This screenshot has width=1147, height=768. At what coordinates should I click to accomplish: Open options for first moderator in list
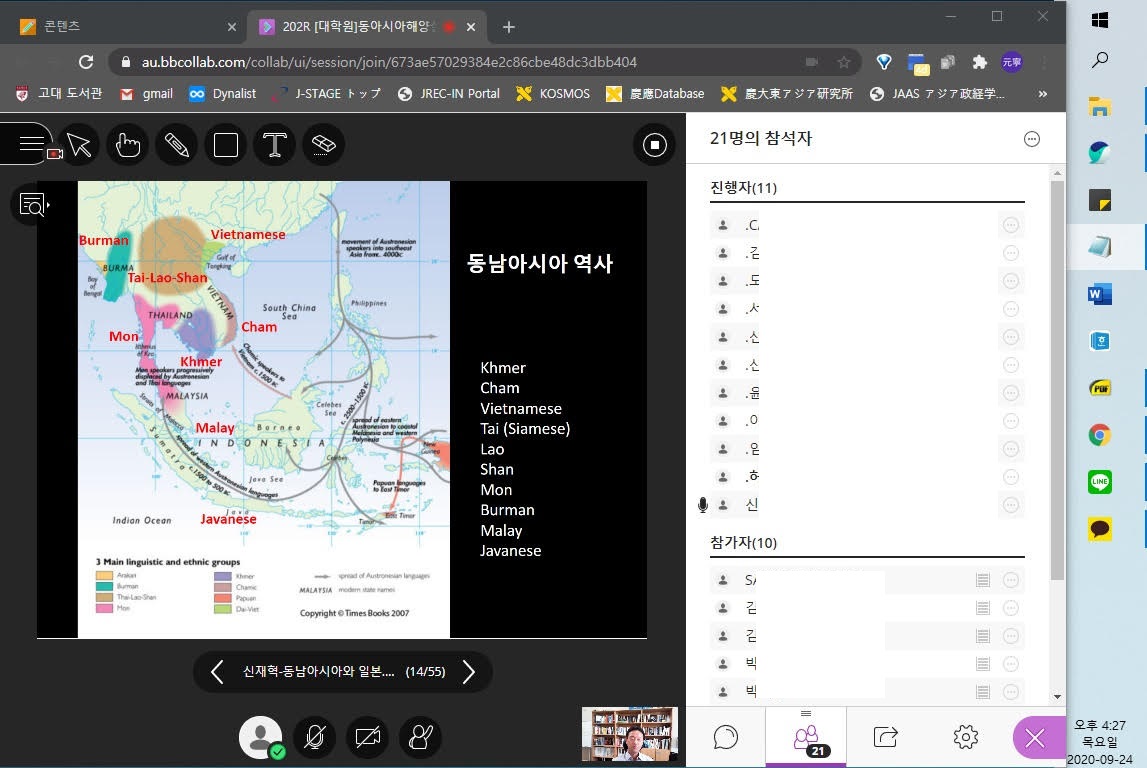(1010, 225)
